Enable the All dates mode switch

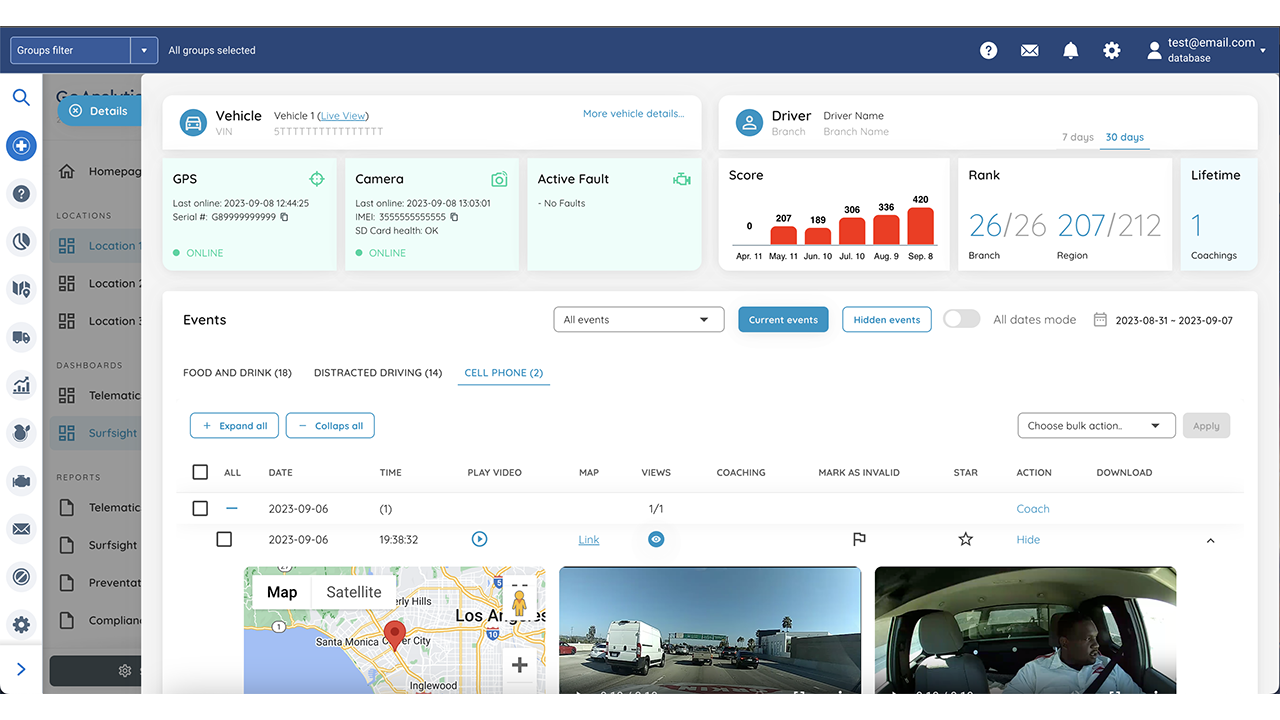click(x=961, y=318)
